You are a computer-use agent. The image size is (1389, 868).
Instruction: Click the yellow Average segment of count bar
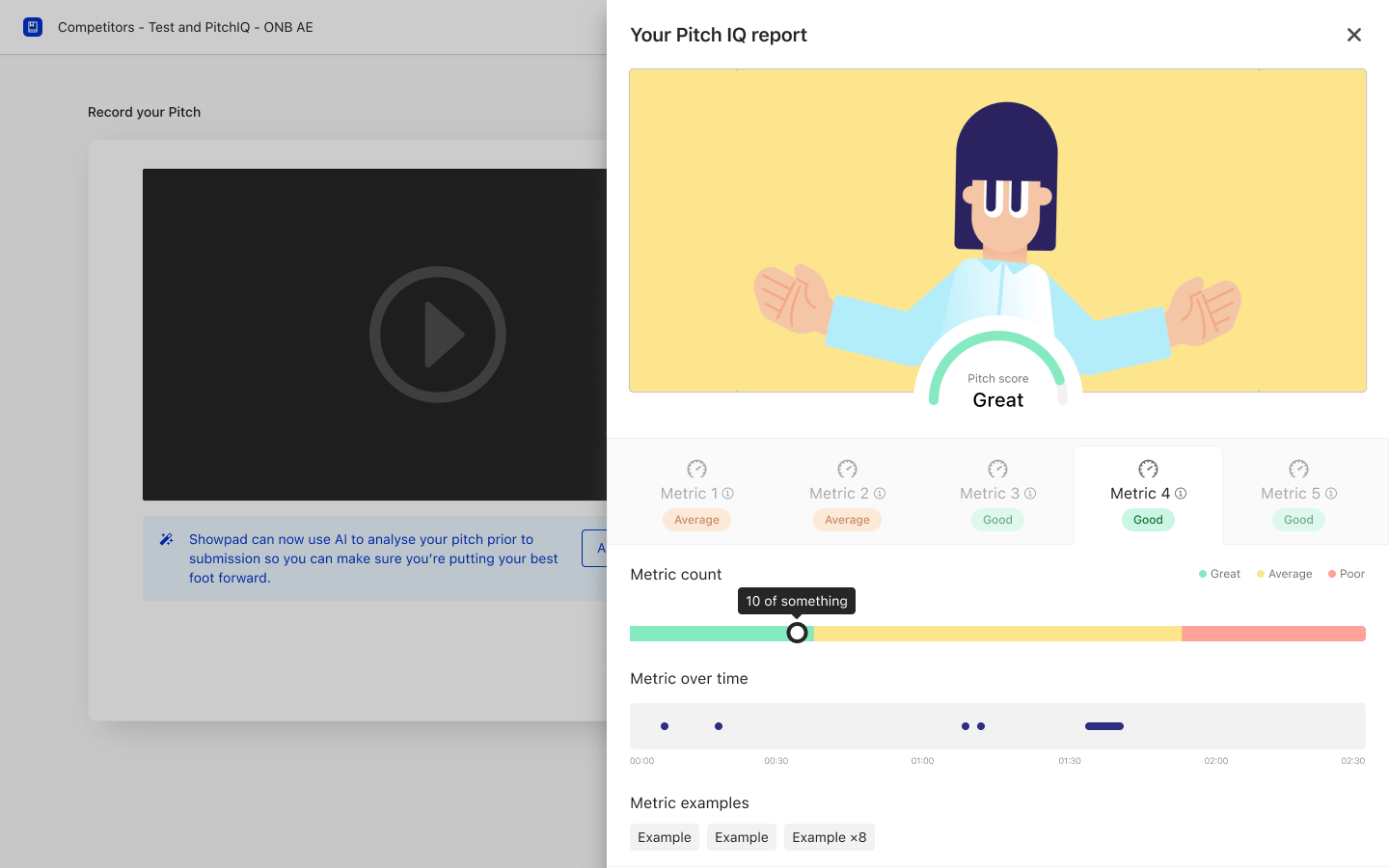pos(997,634)
